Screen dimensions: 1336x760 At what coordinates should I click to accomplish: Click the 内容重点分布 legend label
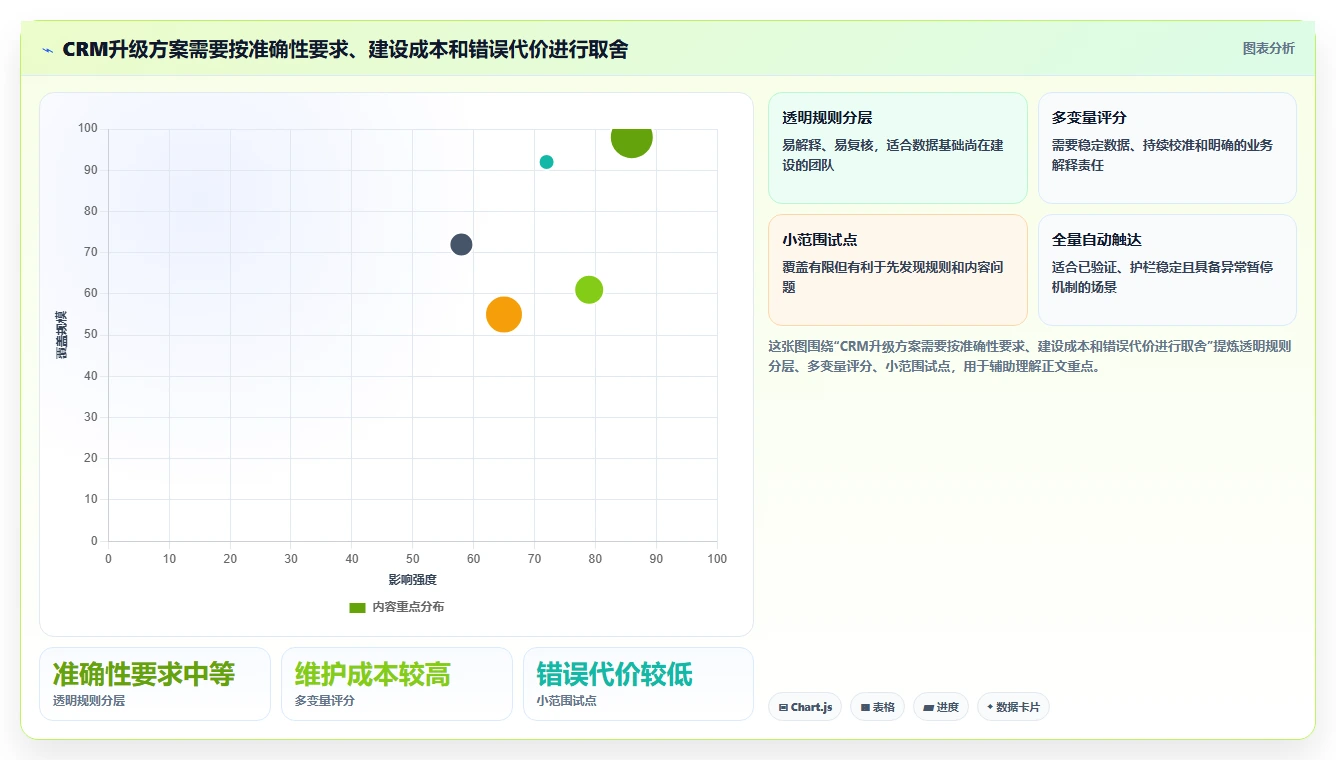[x=408, y=607]
